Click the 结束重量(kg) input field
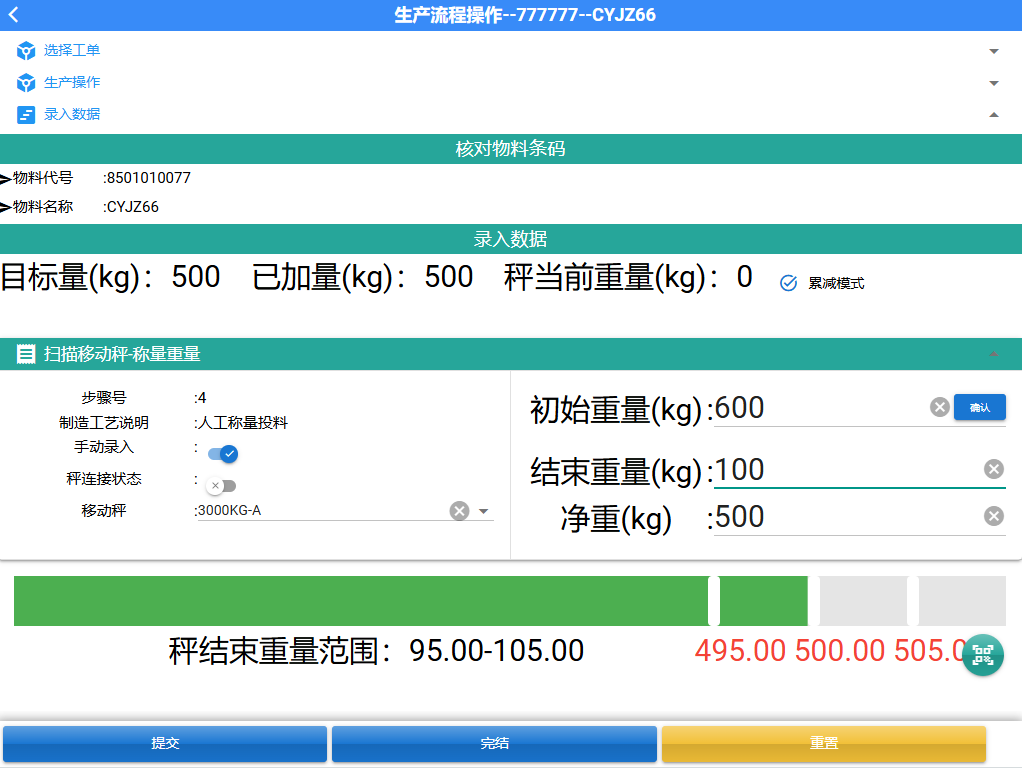 pyautogui.click(x=847, y=470)
